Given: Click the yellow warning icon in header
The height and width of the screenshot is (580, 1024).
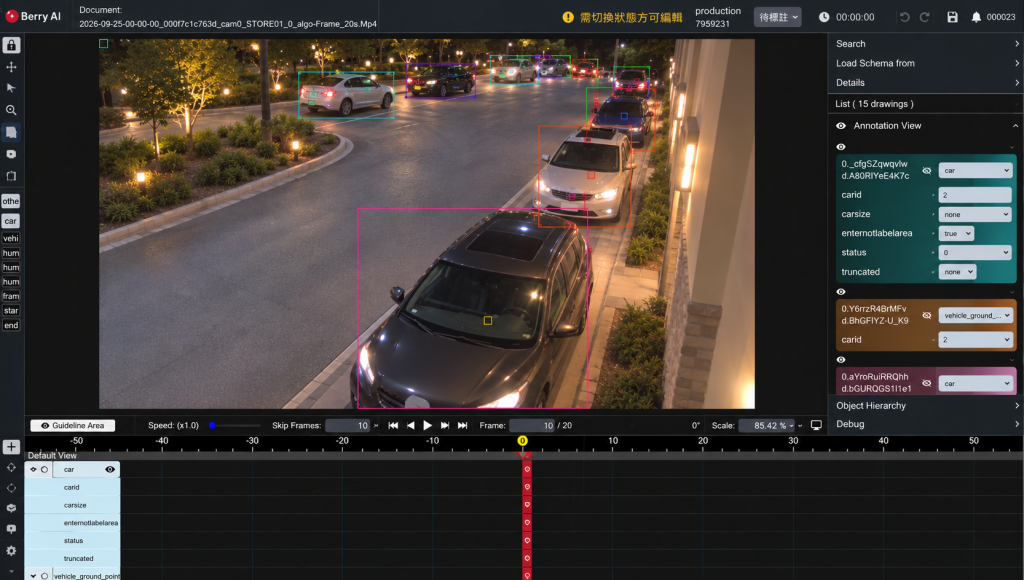Looking at the screenshot, I should click(568, 17).
